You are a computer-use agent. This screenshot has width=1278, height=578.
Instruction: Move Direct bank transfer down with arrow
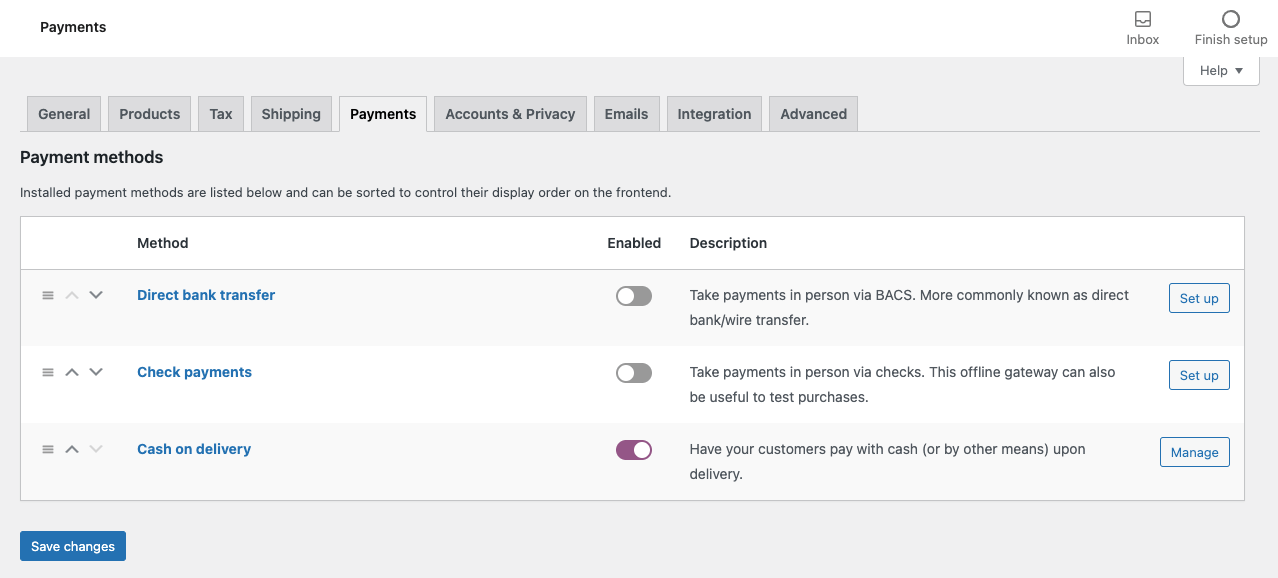coord(96,295)
